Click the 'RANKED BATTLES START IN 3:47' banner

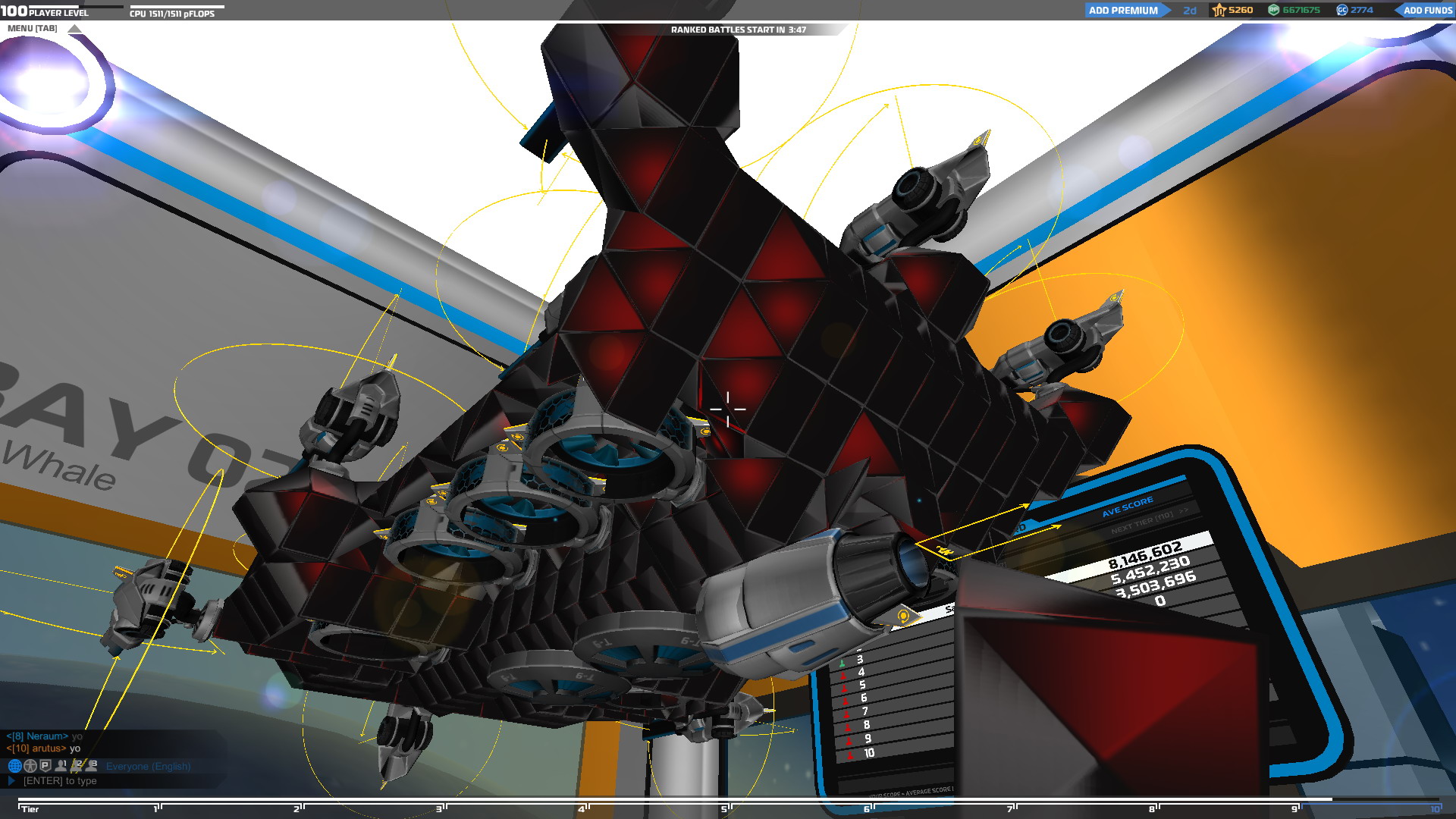tap(739, 30)
